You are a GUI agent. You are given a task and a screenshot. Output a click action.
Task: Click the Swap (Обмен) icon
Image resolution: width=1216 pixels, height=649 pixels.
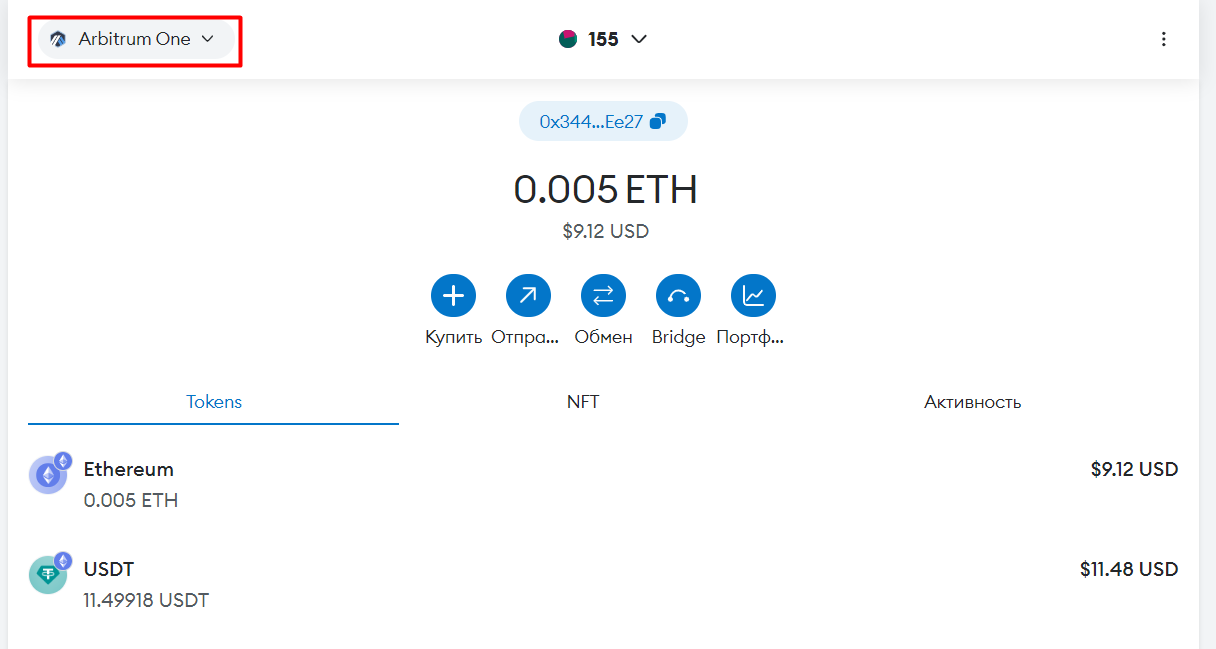pos(603,295)
